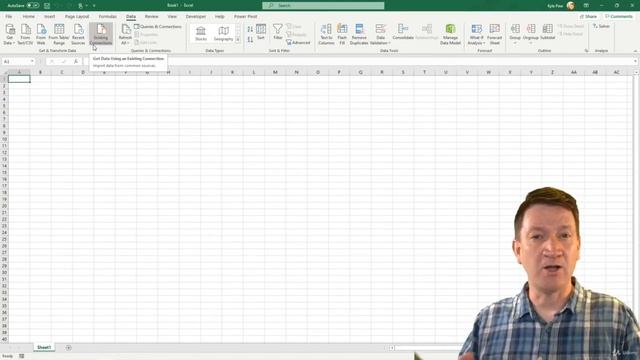This screenshot has width=640, height=360.
Task: Switch to the Formulas tab
Action: pos(108,16)
